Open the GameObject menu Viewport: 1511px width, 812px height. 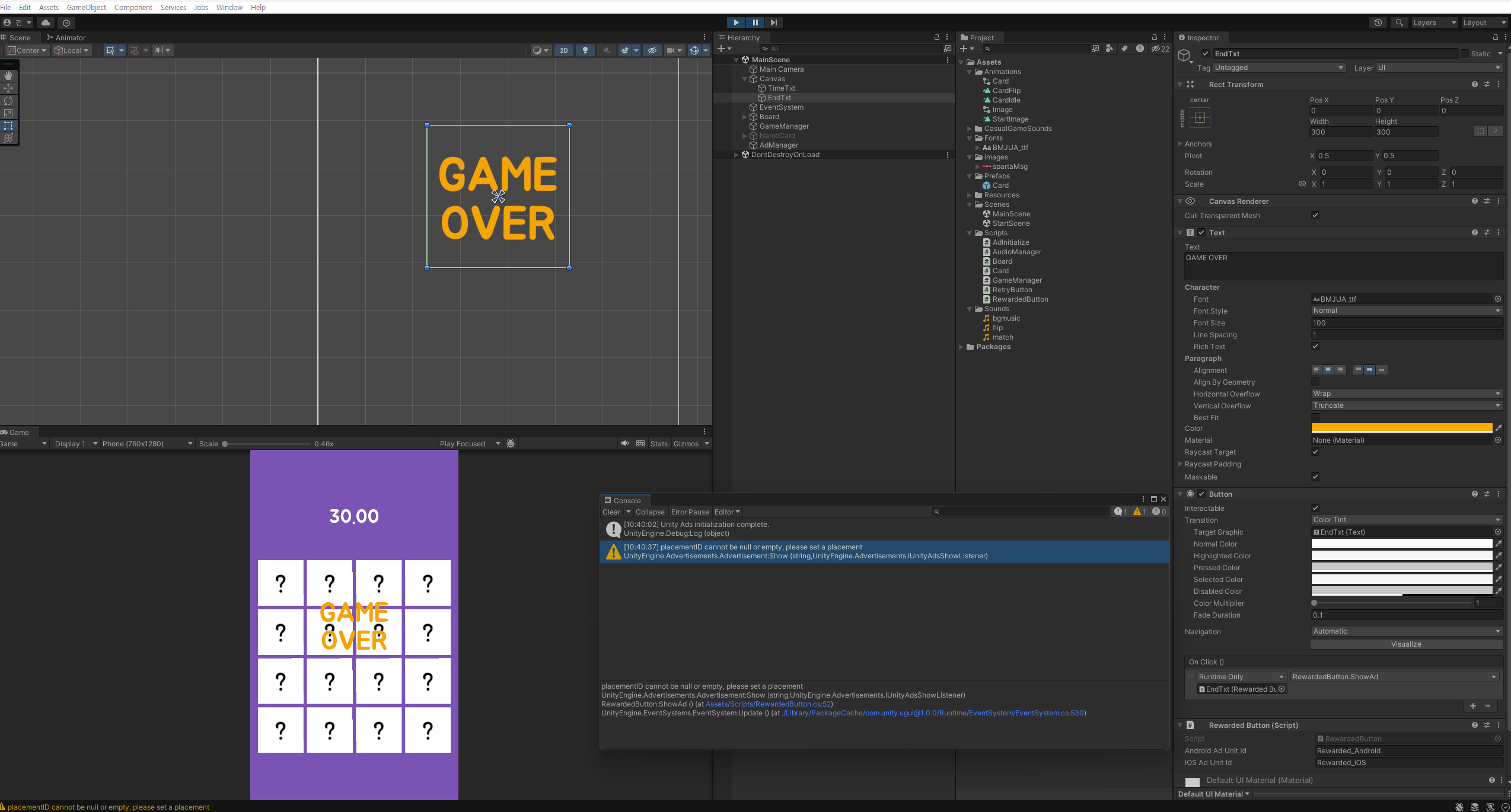pos(87,7)
